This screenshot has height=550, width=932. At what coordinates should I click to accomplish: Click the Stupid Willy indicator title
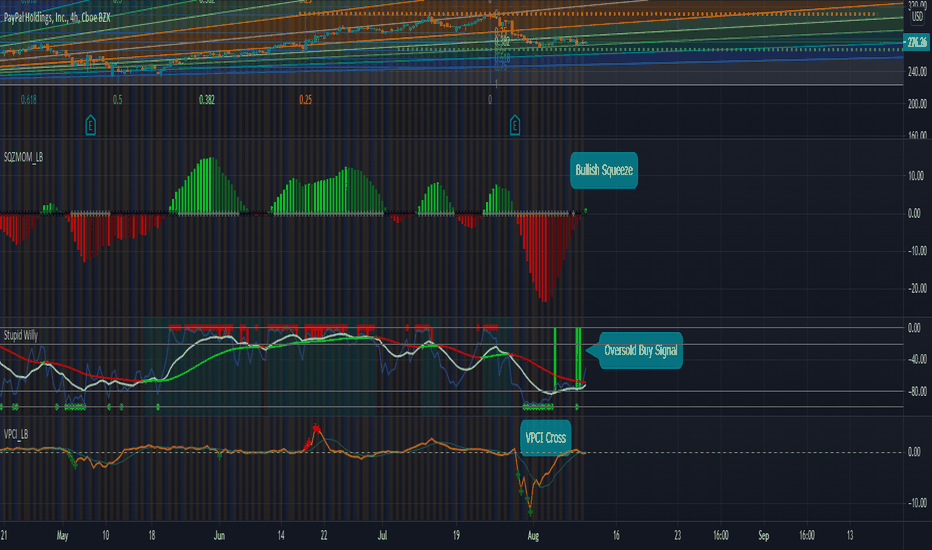pyautogui.click(x=21, y=336)
